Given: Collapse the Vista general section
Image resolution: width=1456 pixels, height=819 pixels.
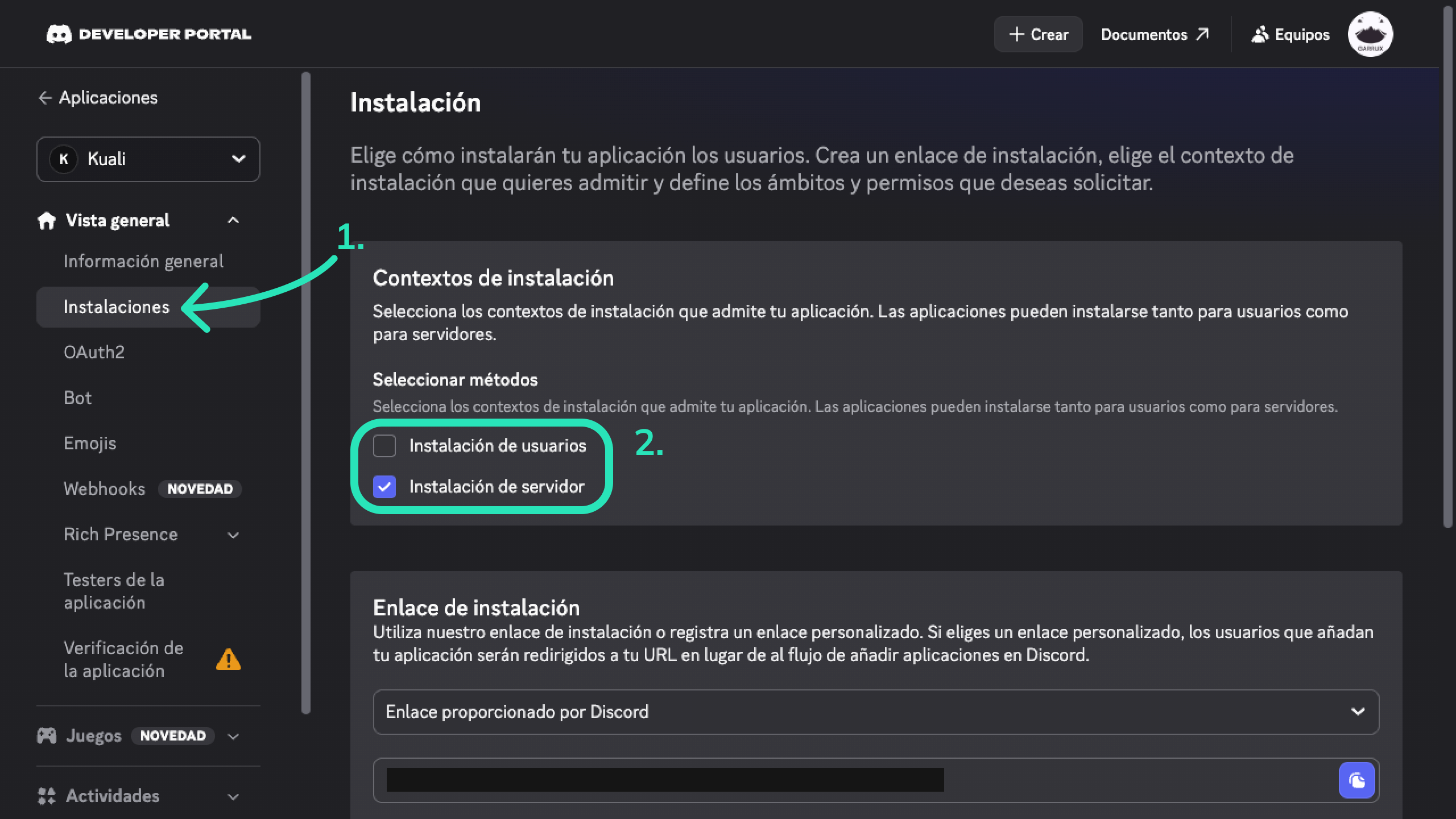Looking at the screenshot, I should [233, 221].
